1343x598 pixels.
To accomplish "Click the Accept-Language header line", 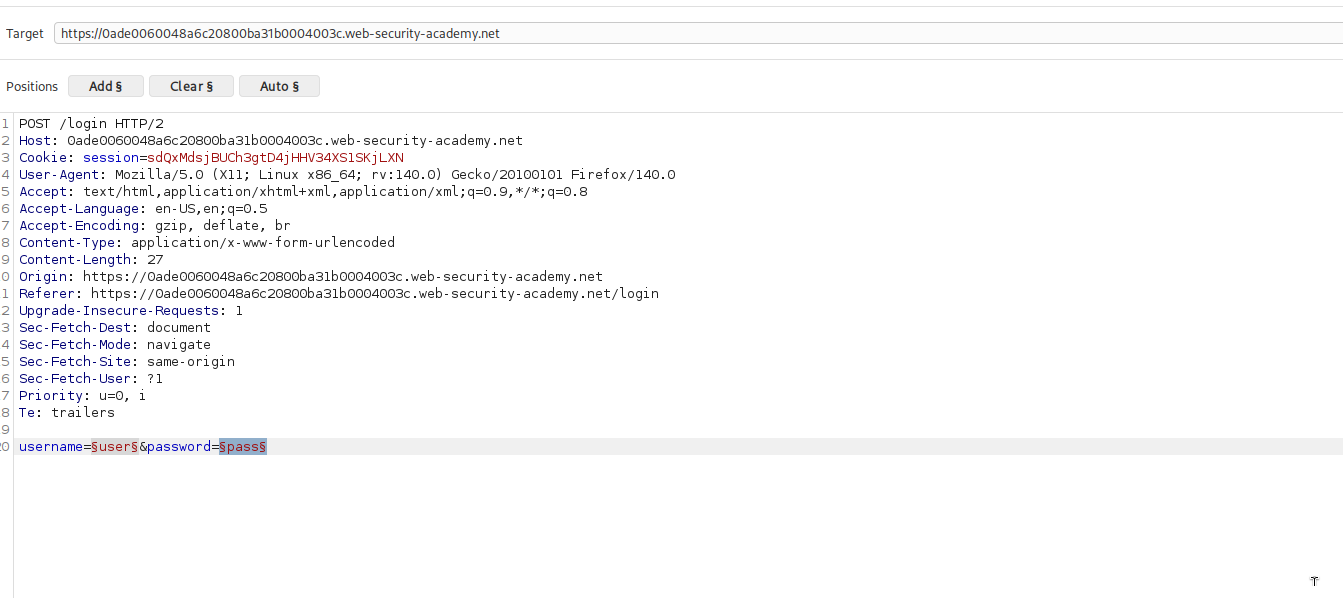I will coord(143,209).
